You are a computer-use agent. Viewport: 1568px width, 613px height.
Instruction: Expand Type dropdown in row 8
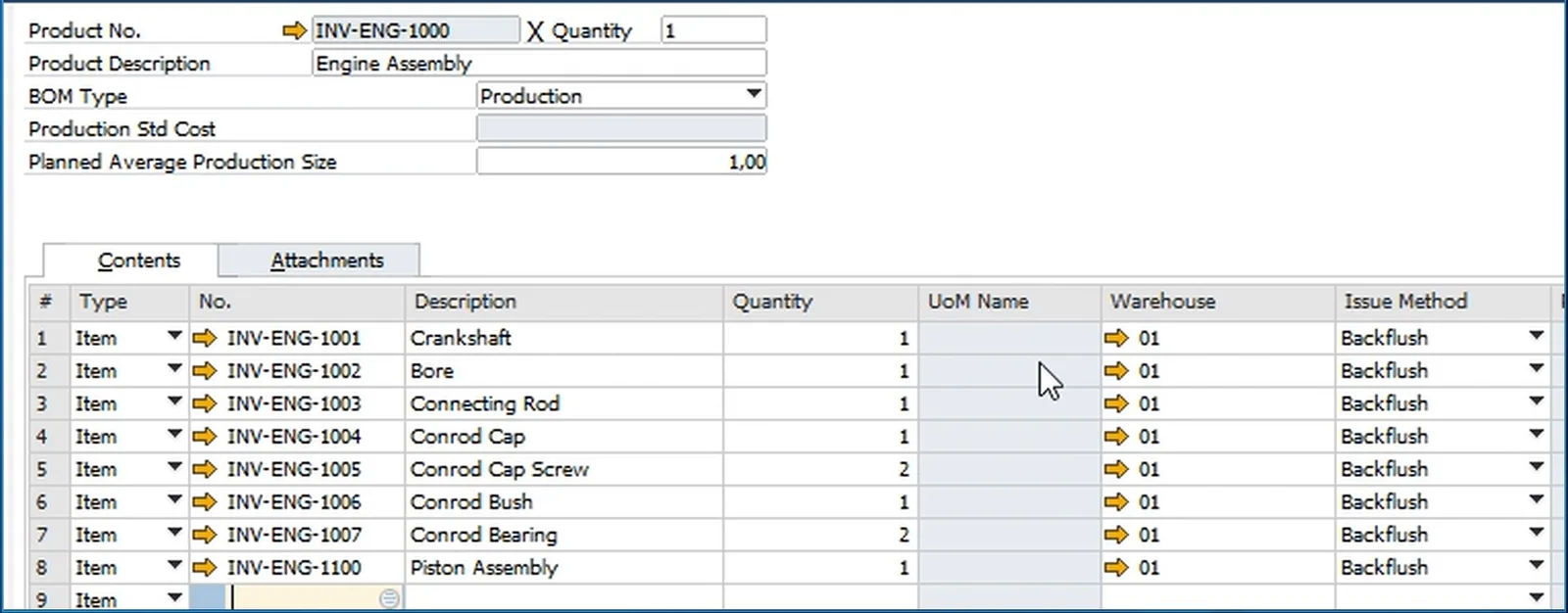click(174, 566)
